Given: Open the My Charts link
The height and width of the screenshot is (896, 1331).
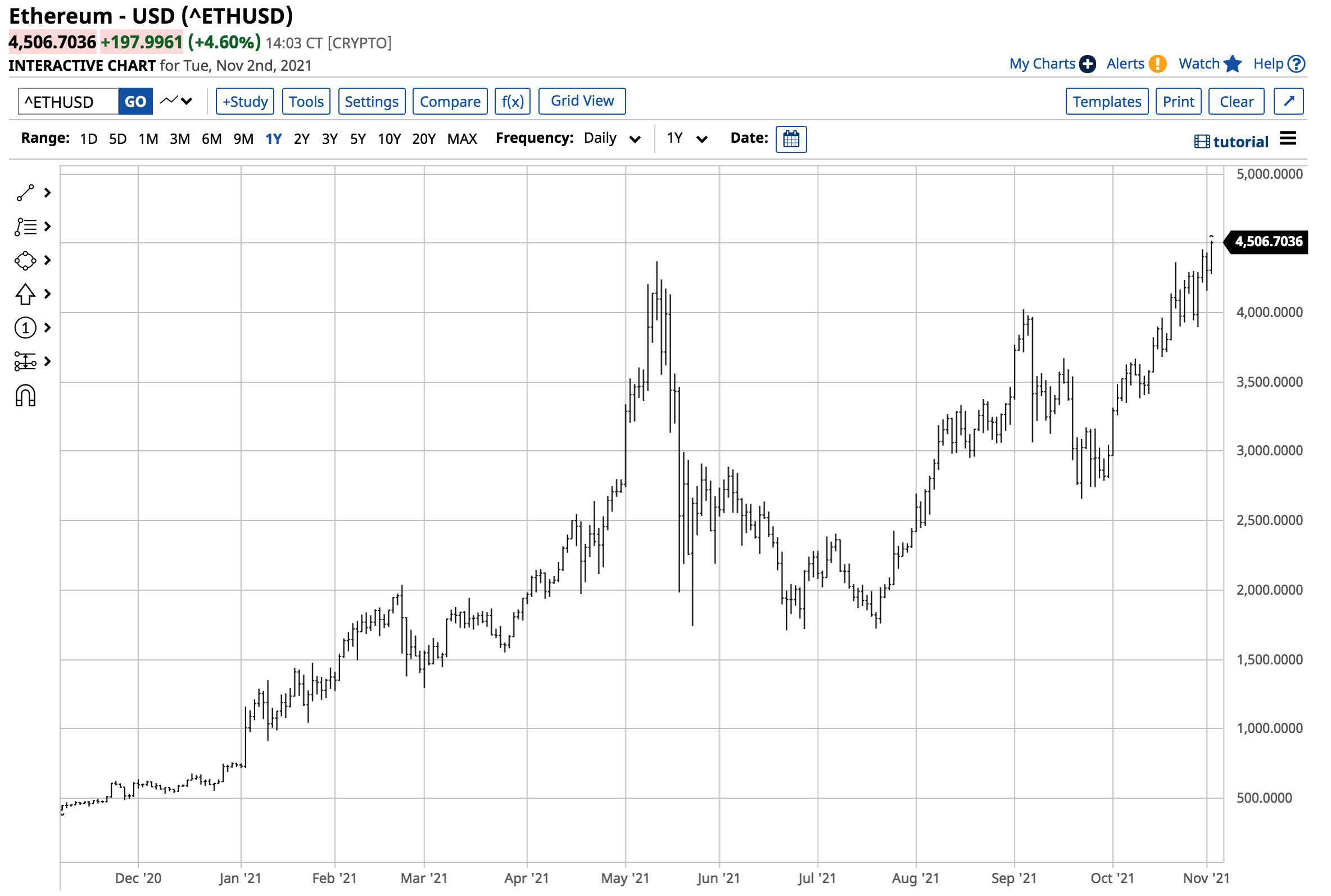Looking at the screenshot, I should [1043, 64].
